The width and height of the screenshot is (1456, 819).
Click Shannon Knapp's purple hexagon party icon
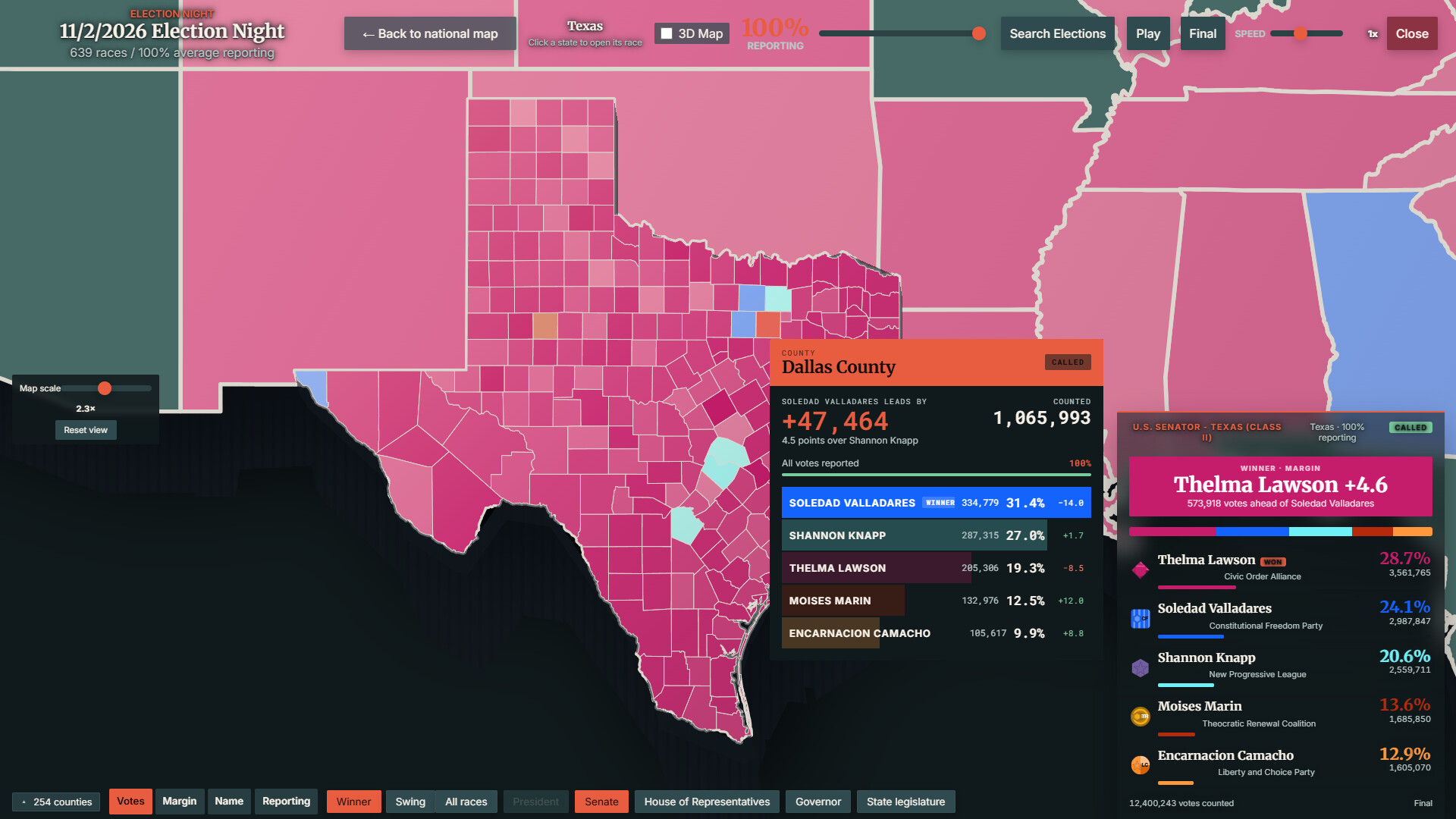1140,667
